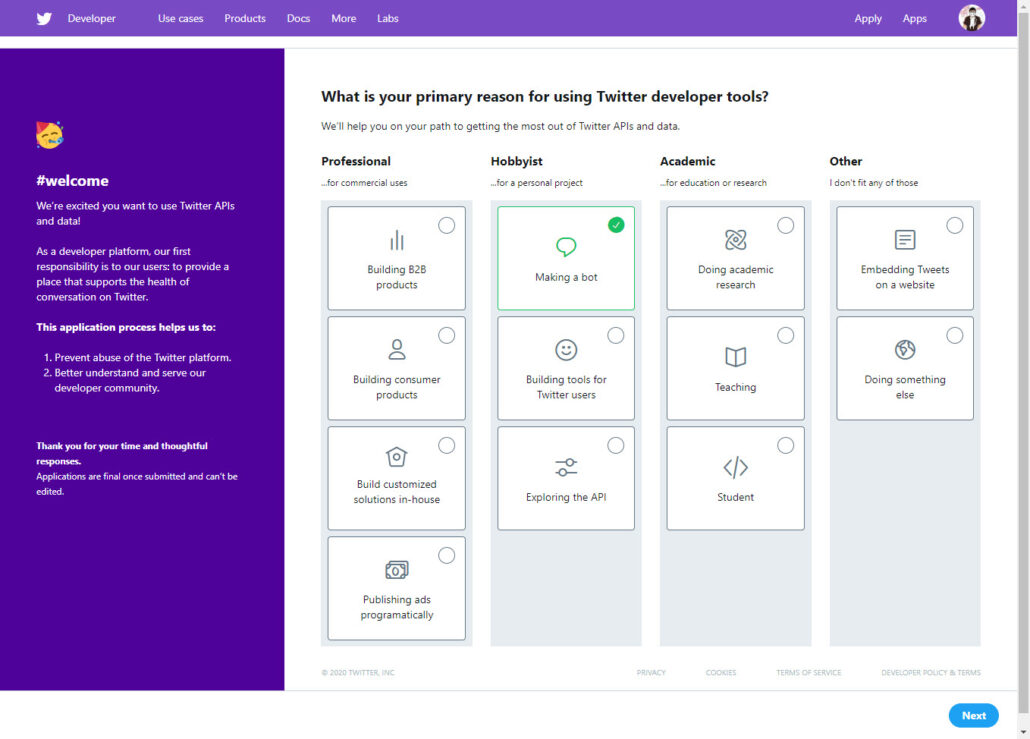Click the speech bubble icon for Making a bot

566,247
